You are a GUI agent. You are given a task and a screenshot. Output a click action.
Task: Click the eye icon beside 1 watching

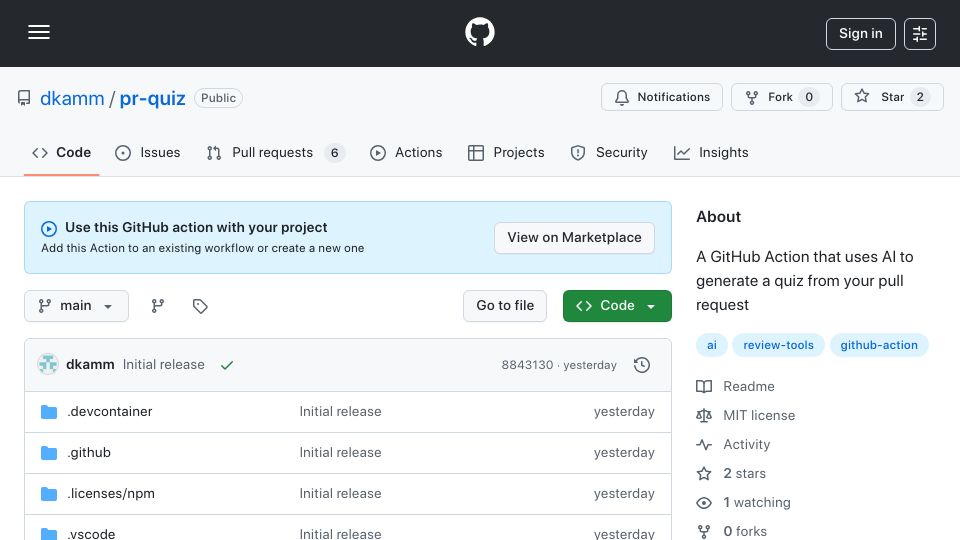point(704,503)
